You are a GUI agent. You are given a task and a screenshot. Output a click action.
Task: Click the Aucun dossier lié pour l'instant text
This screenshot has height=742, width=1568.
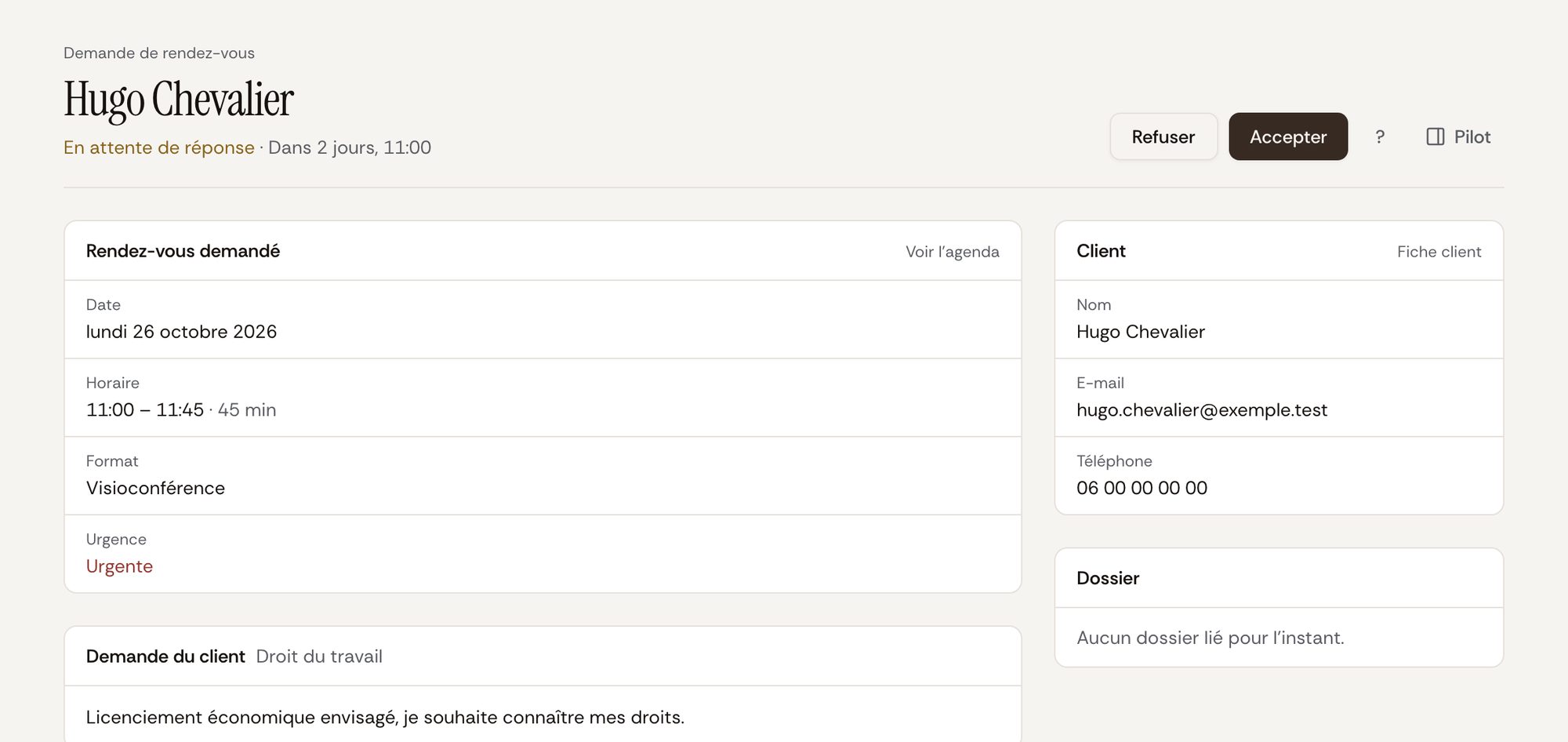tap(1210, 638)
